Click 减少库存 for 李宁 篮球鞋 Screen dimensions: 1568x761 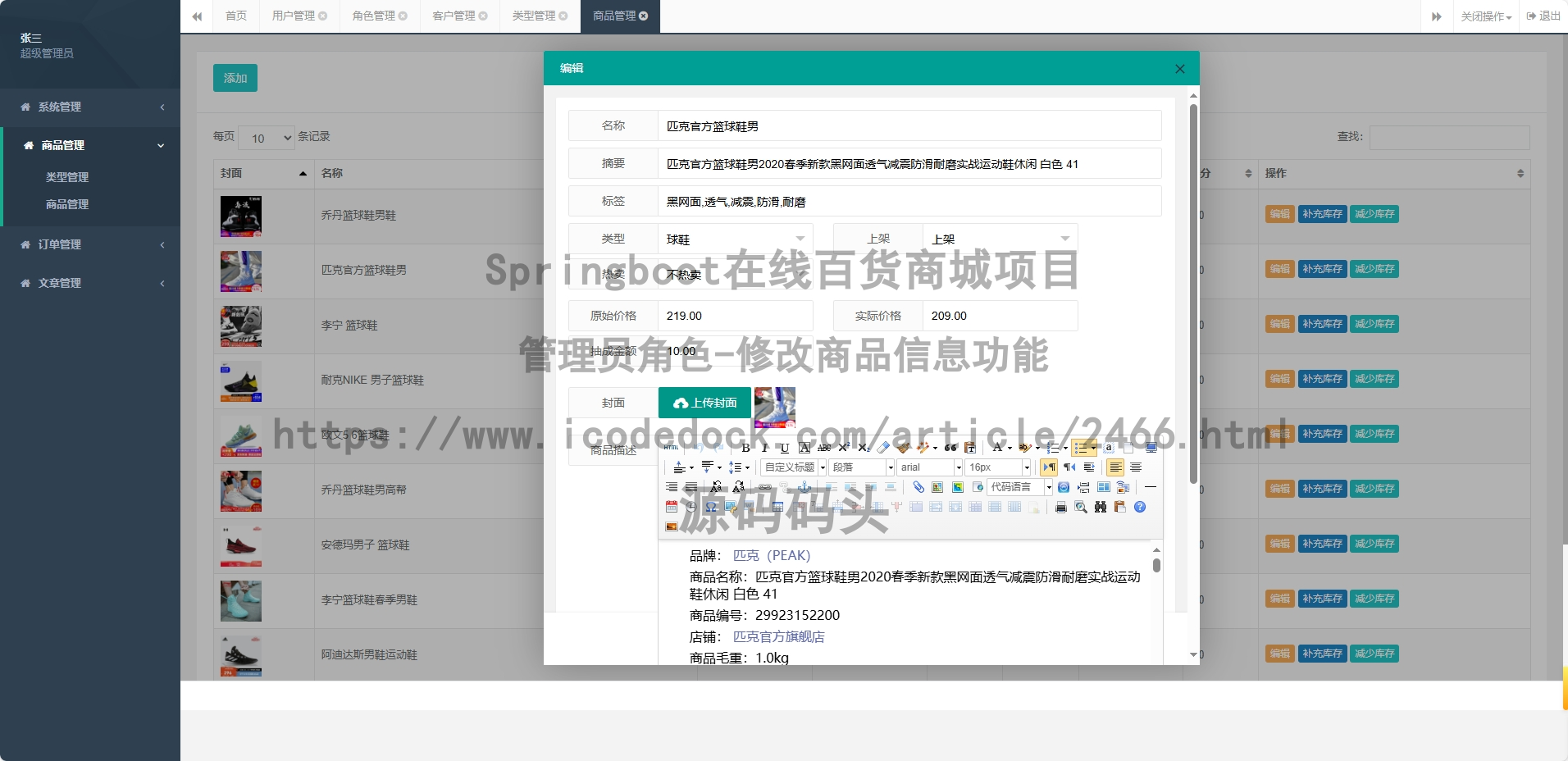click(1374, 324)
